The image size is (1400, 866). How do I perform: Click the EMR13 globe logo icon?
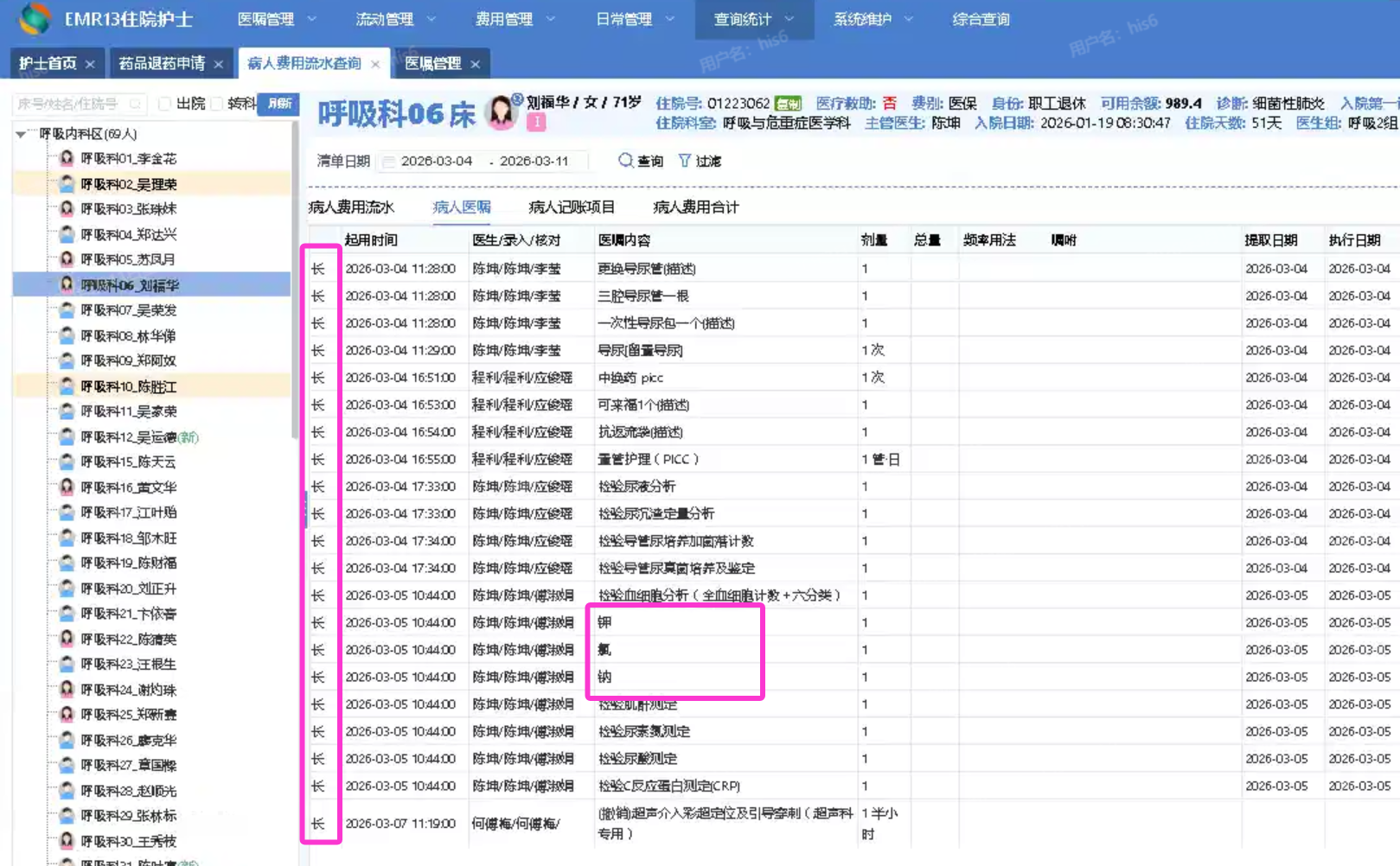tap(35, 18)
